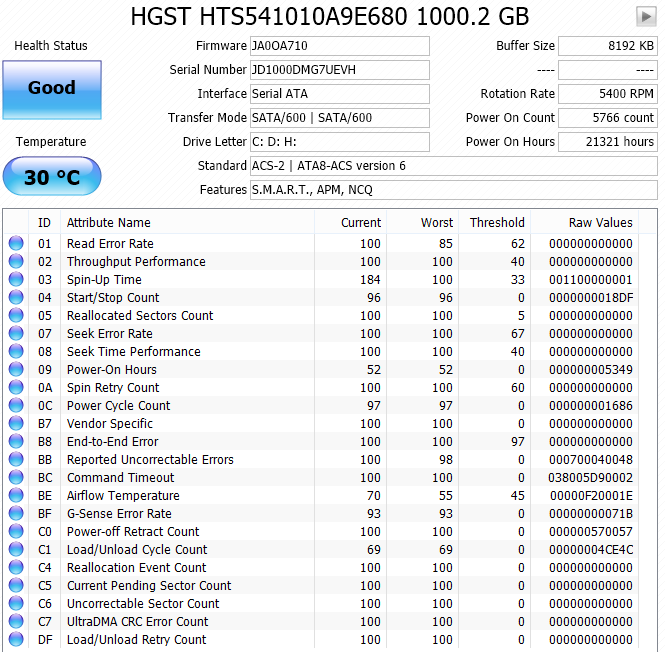The width and height of the screenshot is (665, 652).
Task: Click the 30 °C temperature indicator
Action: click(51, 177)
